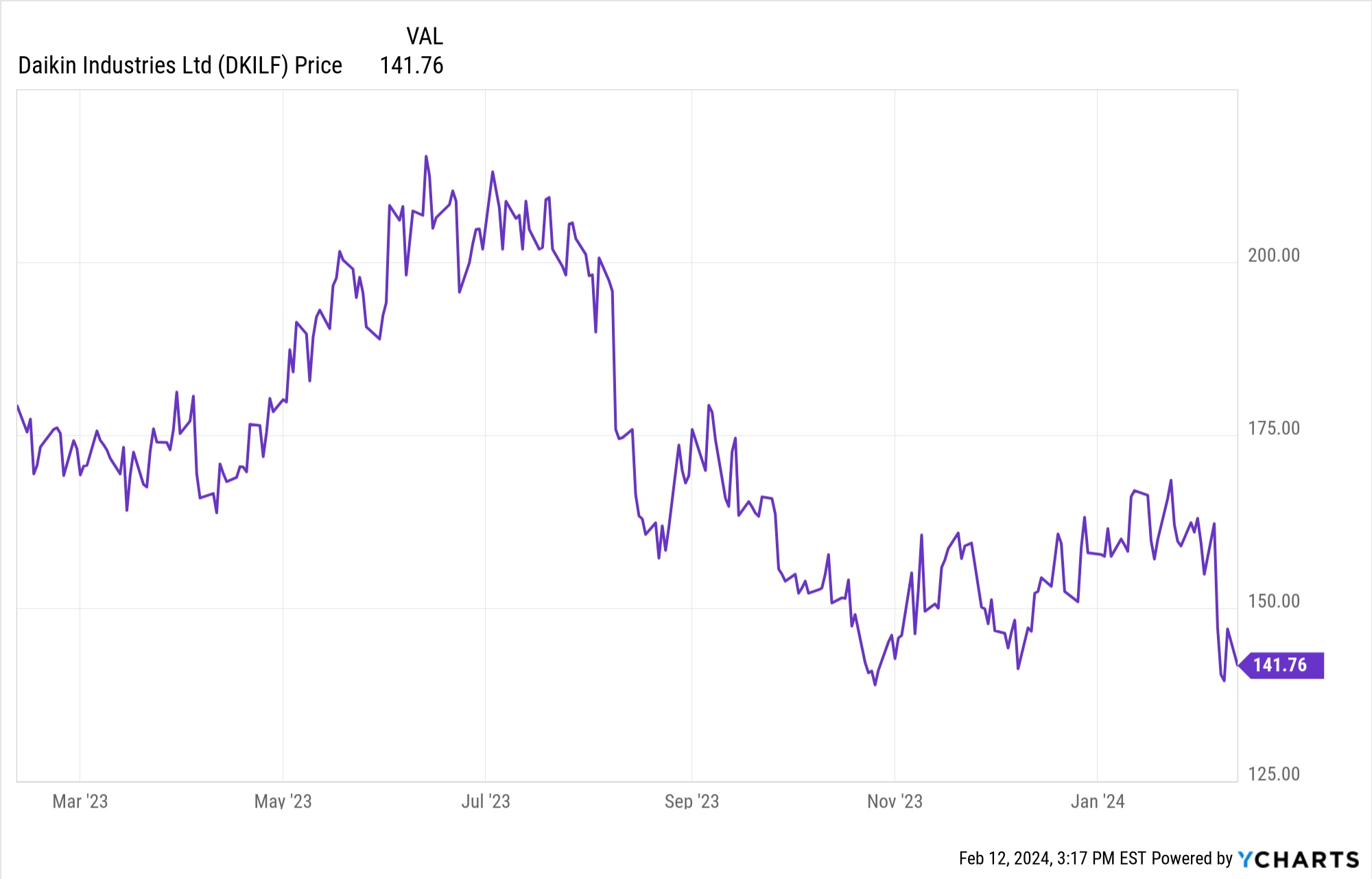Click the Powered by text
The image size is (1372, 879).
pyautogui.click(x=1192, y=858)
